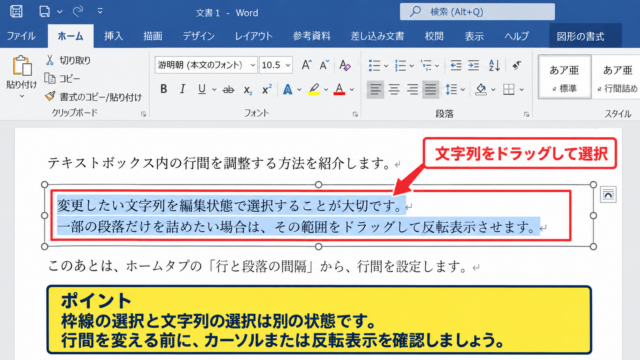Decrease indent of the paragraph
Screen dimensions: 640x360
pos(456,65)
